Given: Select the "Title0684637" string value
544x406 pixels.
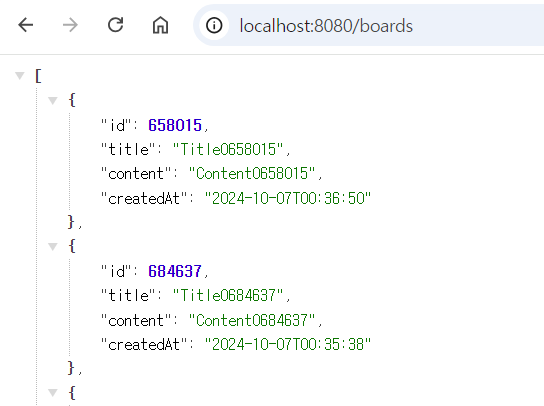Looking at the screenshot, I should [228, 296].
